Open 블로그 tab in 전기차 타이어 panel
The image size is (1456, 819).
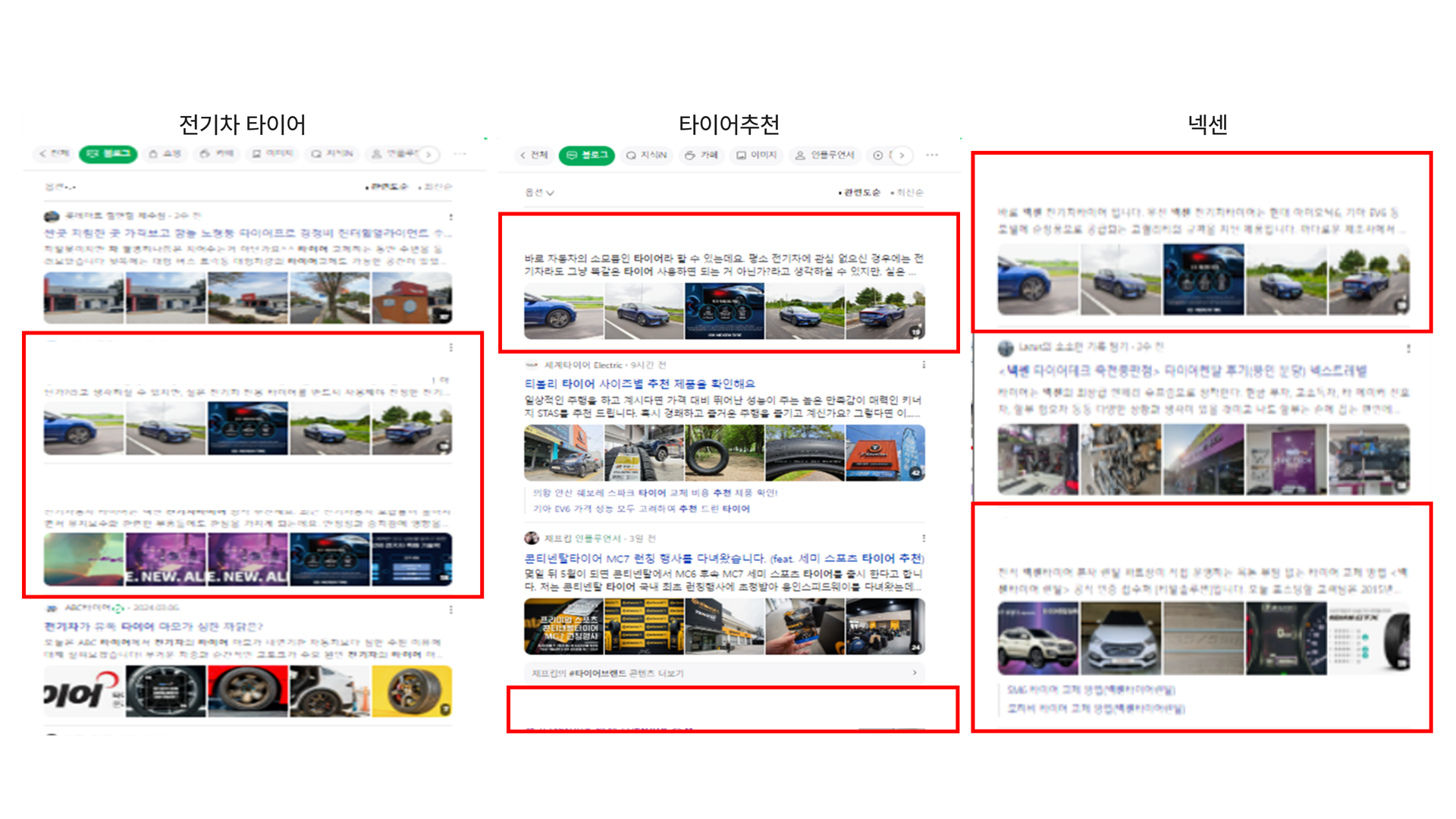(108, 154)
